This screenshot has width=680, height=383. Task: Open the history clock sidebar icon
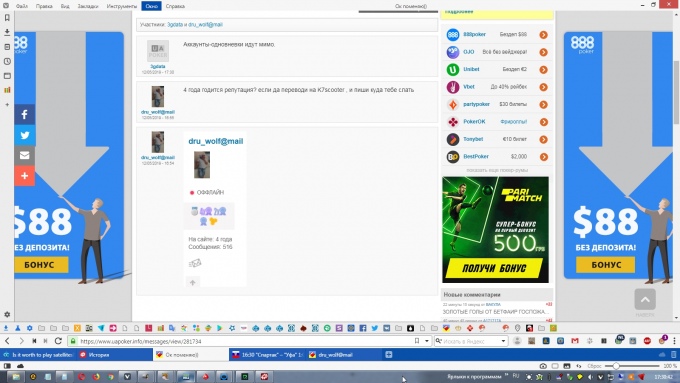pyautogui.click(x=7, y=61)
